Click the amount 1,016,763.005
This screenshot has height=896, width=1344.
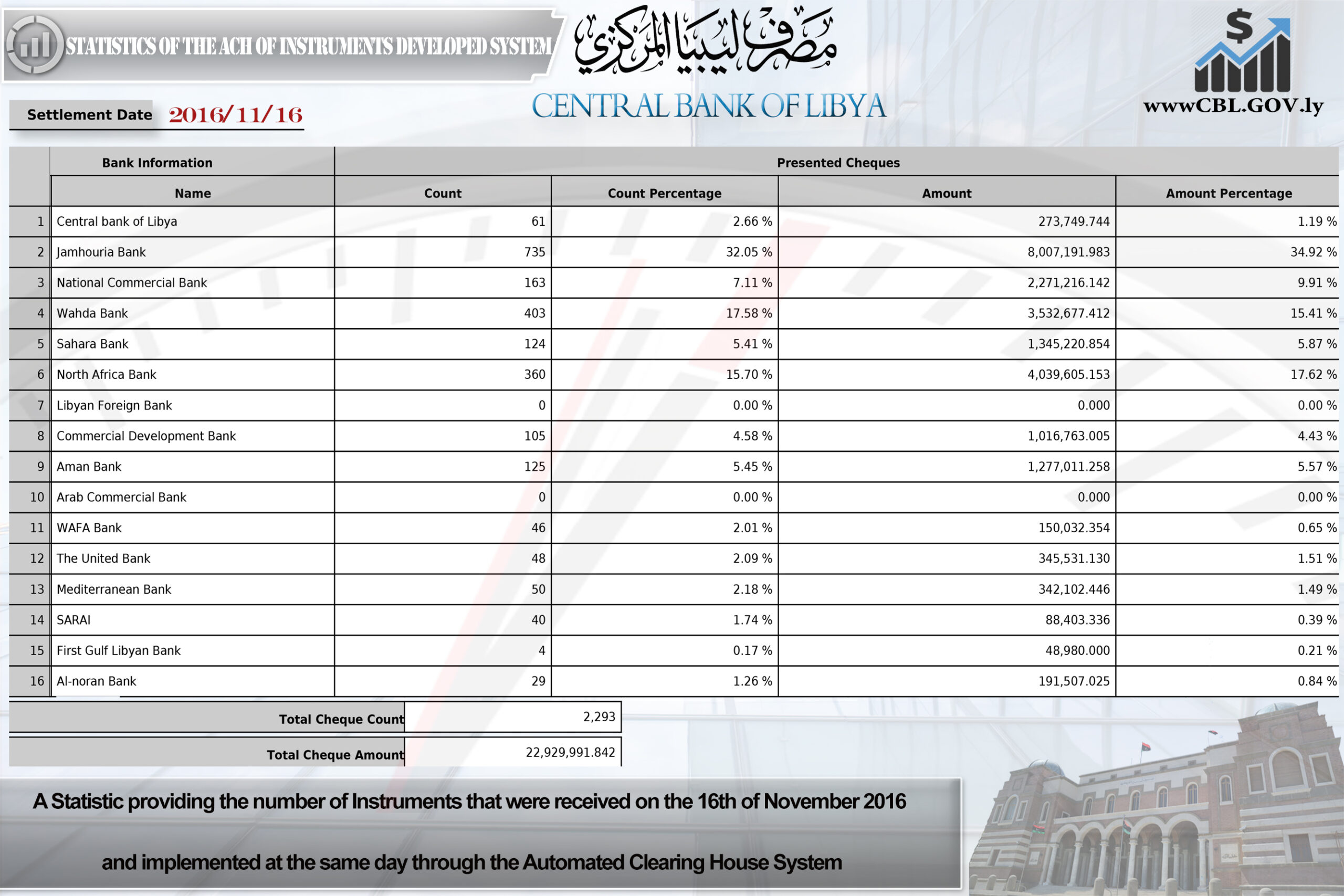(1068, 436)
